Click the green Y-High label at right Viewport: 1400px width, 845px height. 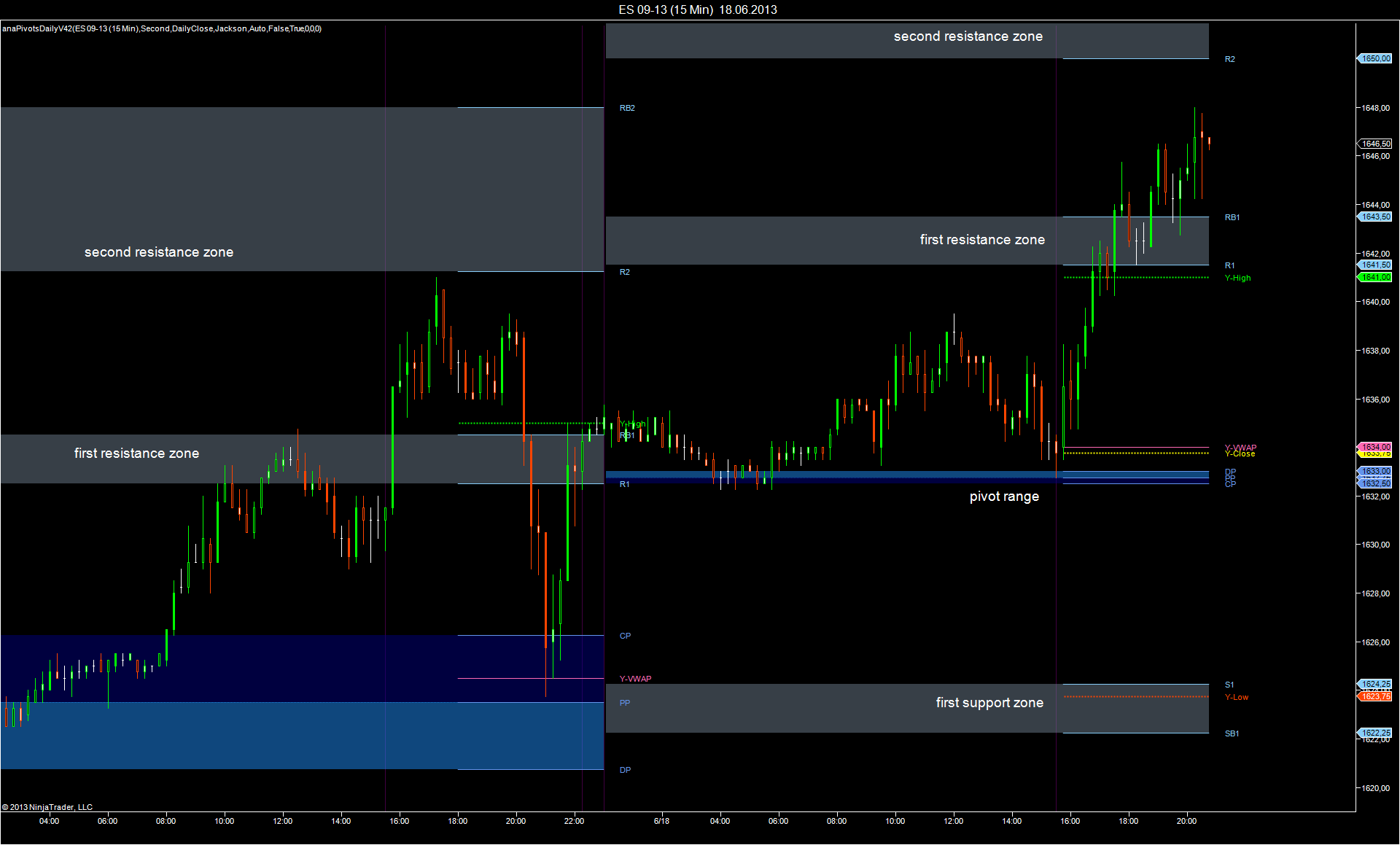click(1237, 278)
